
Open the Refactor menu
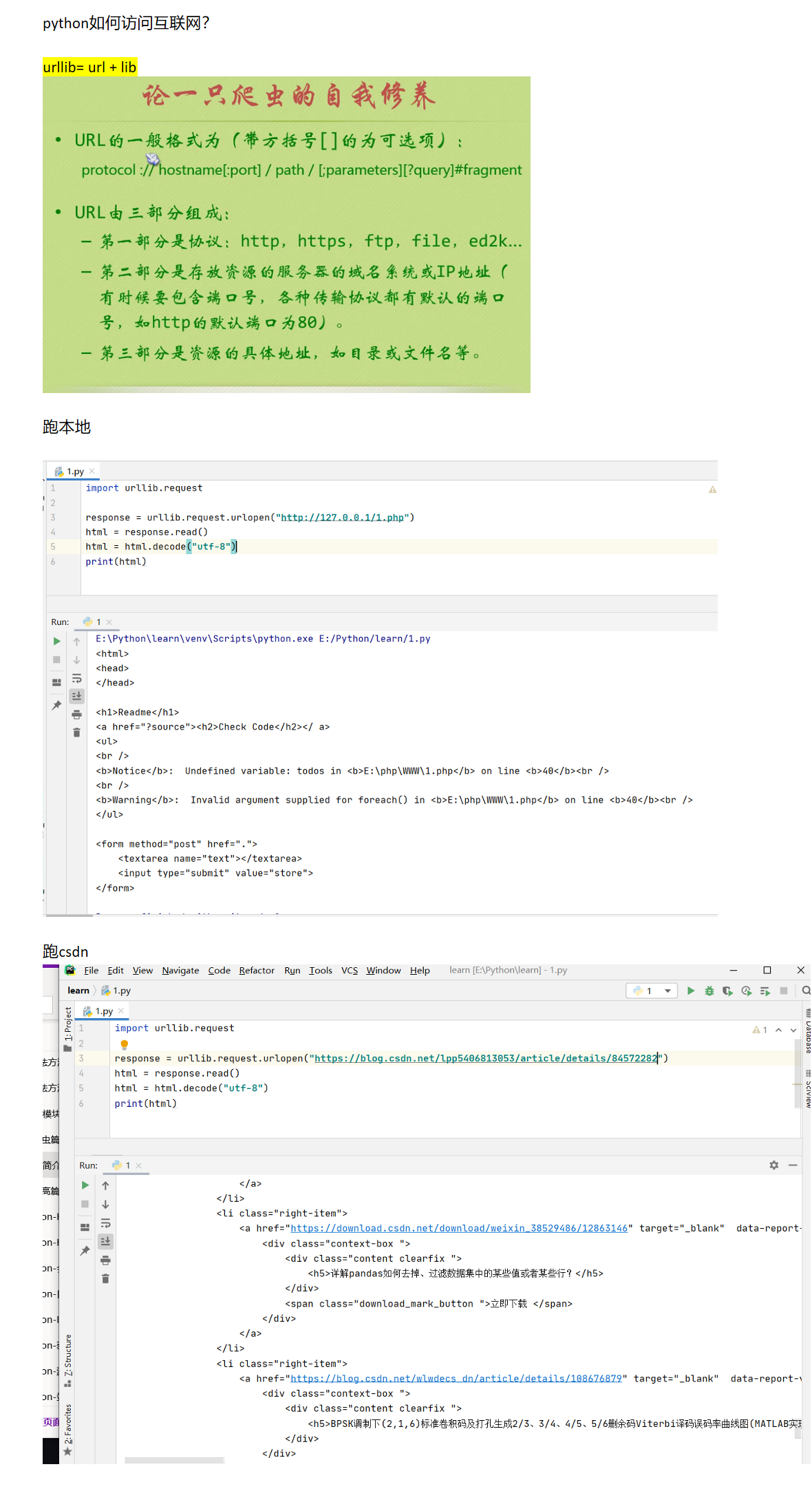[257, 970]
